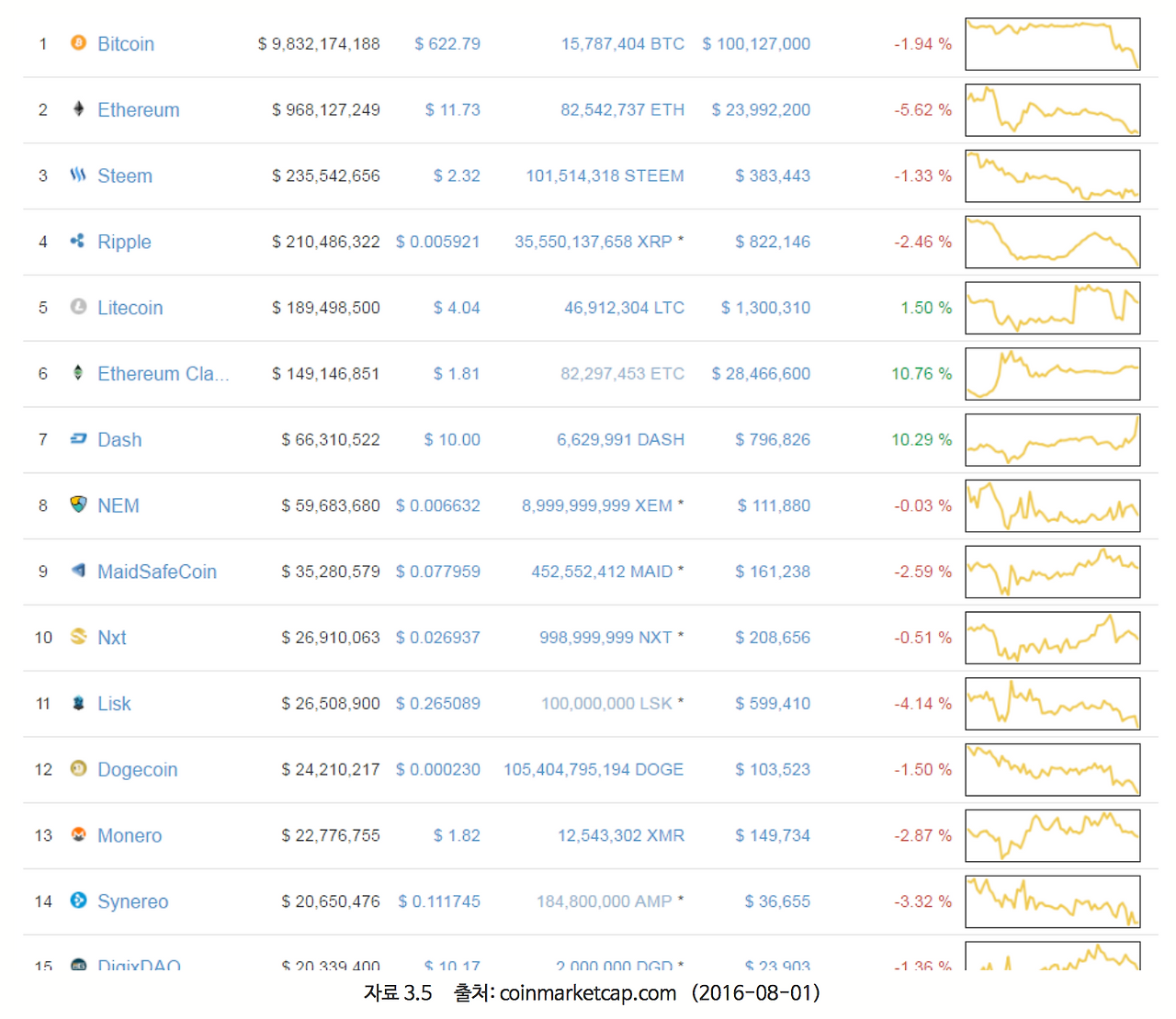Screen dimensions: 1176x1019
Task: Click the 35,550,137,658 XRP supply link
Action: tap(598, 242)
